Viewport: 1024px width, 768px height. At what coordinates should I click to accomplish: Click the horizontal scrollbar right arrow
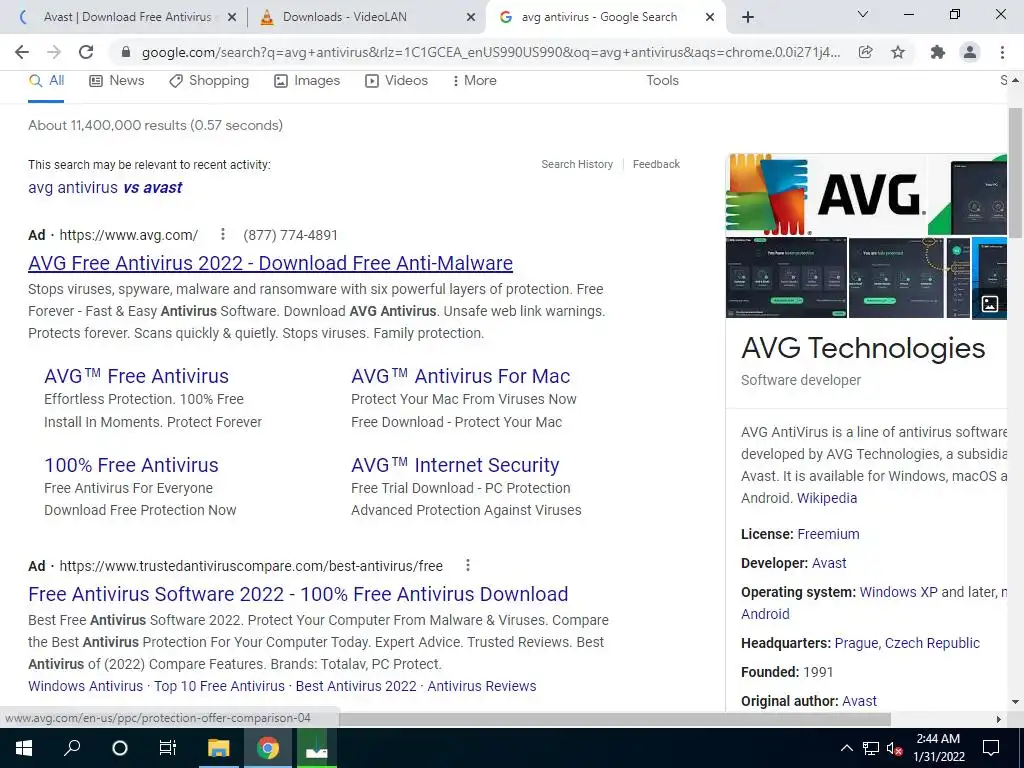999,719
